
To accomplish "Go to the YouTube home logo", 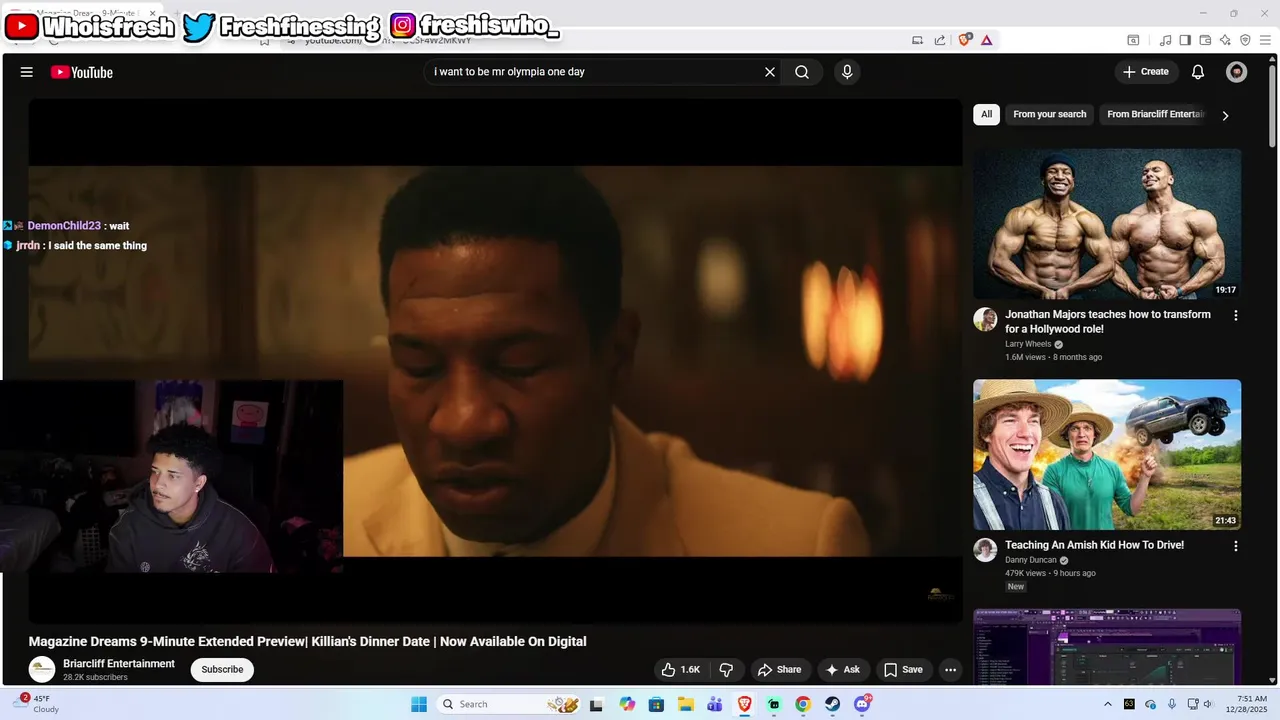I will 82,72.
